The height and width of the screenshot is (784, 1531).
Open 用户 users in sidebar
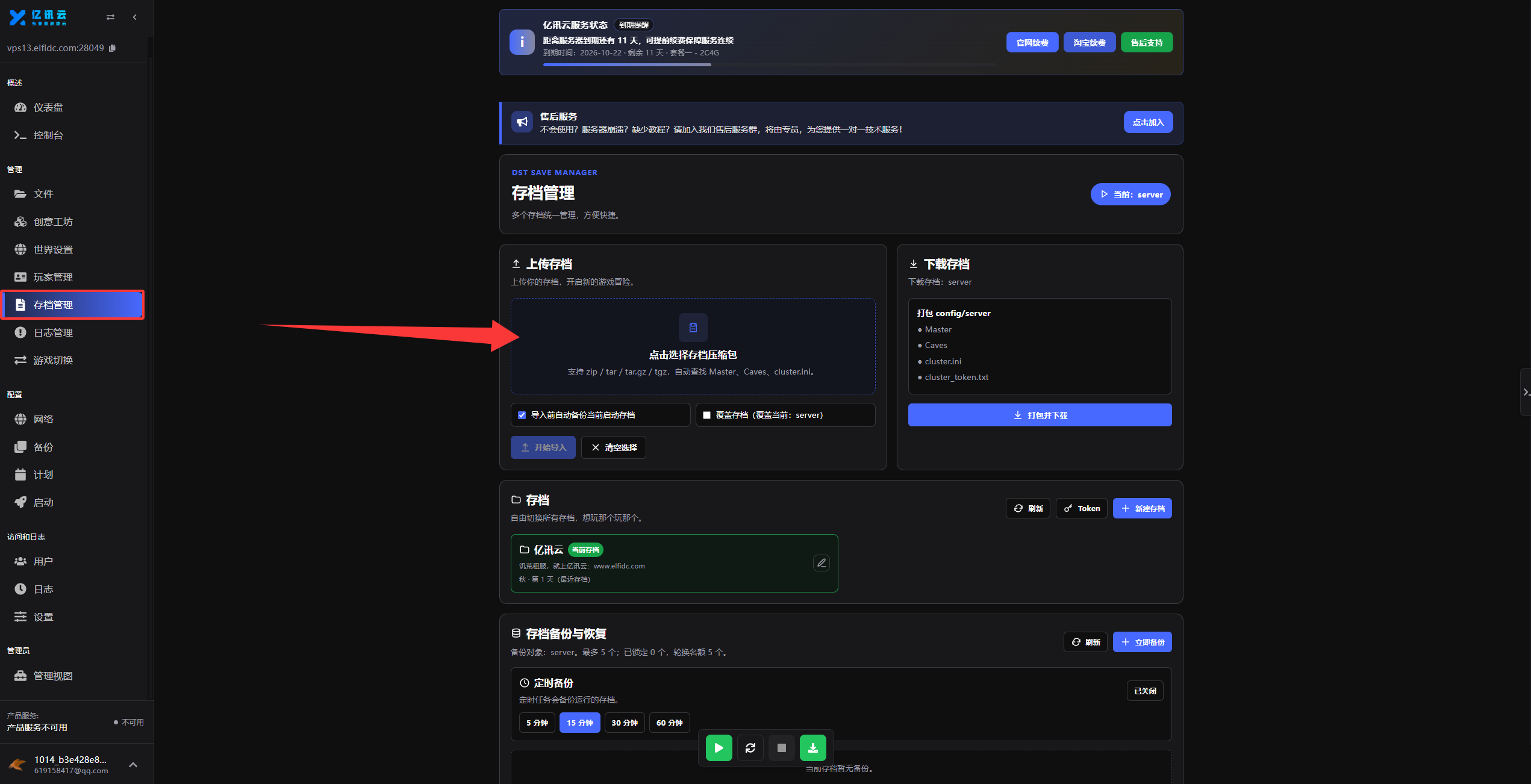tap(72, 561)
